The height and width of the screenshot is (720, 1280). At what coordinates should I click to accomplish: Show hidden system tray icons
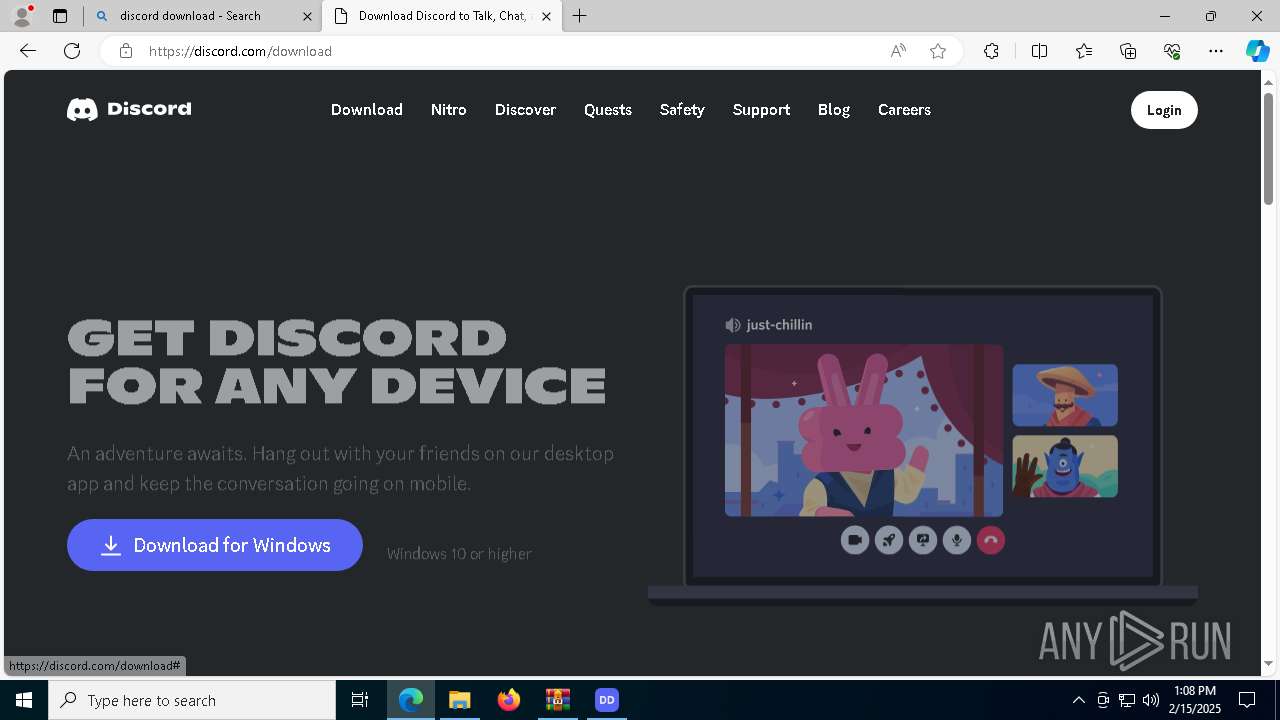(1079, 700)
